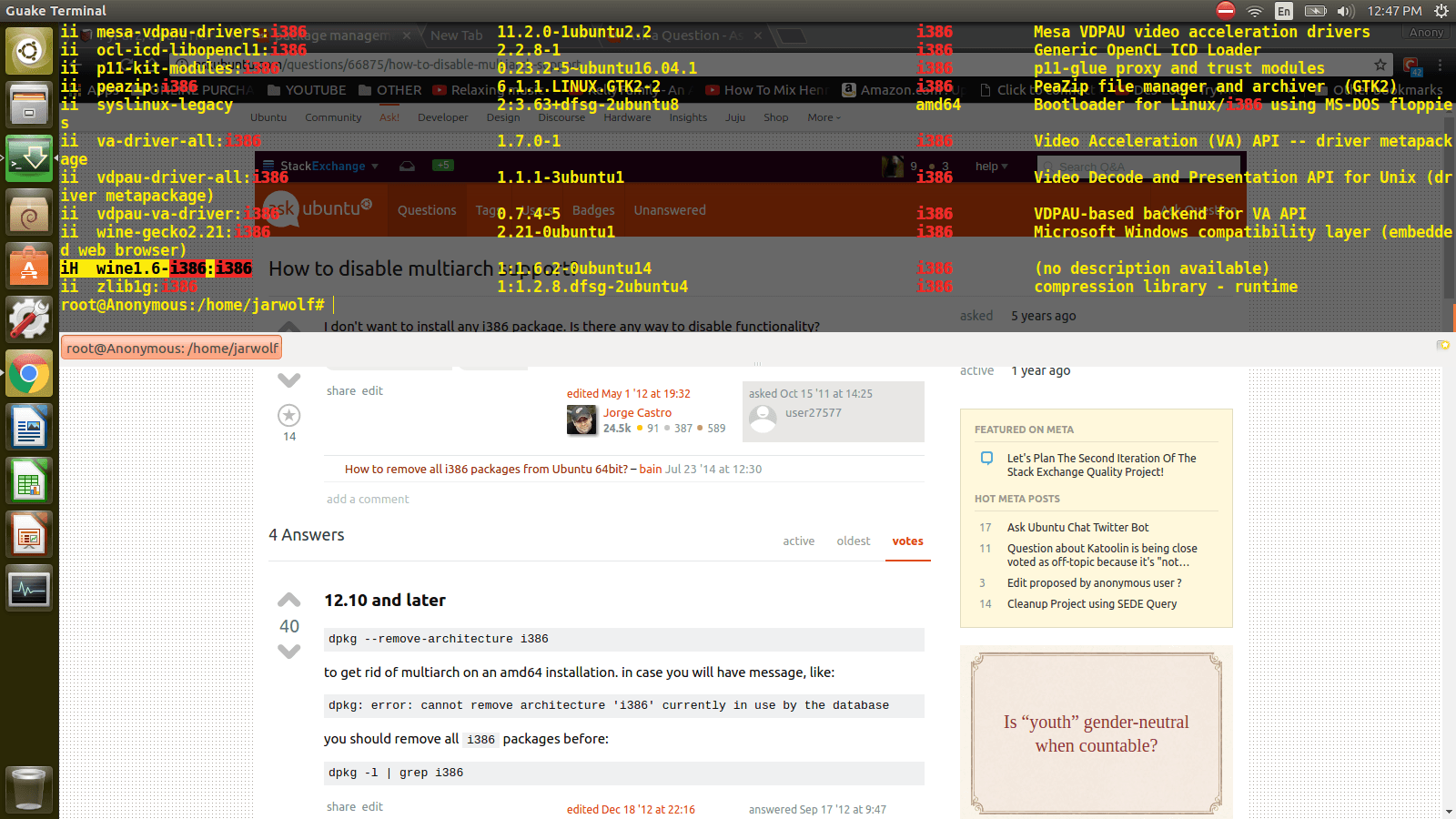
Task: Launch LibreOffice Calc from the launcher
Action: click(x=29, y=480)
